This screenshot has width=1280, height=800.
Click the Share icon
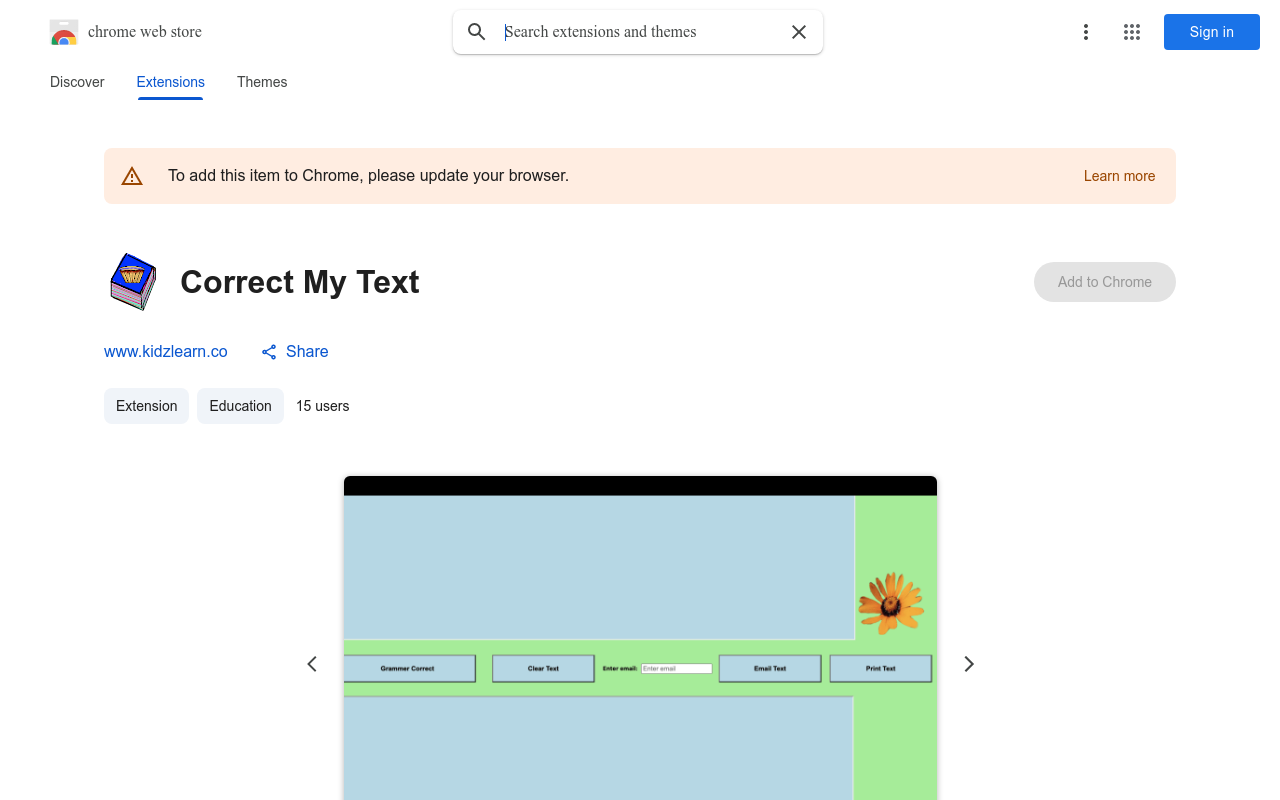(x=269, y=352)
